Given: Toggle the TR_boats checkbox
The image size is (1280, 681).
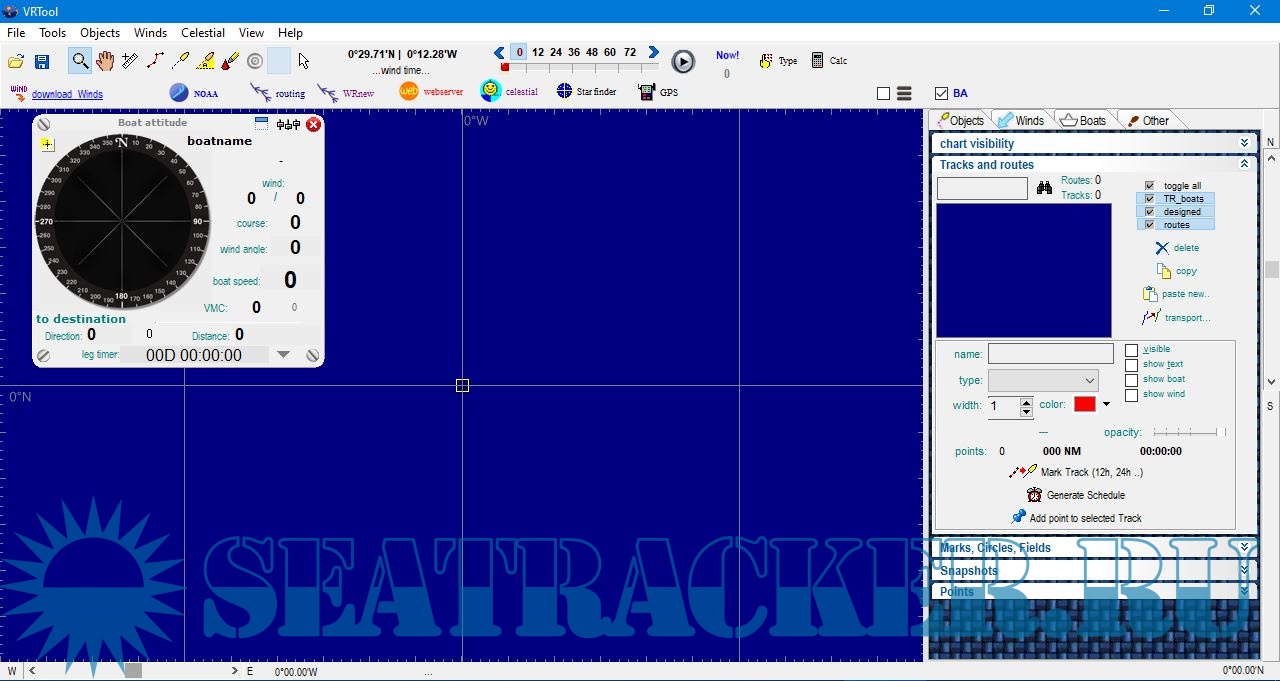Looking at the screenshot, I should pyautogui.click(x=1150, y=199).
